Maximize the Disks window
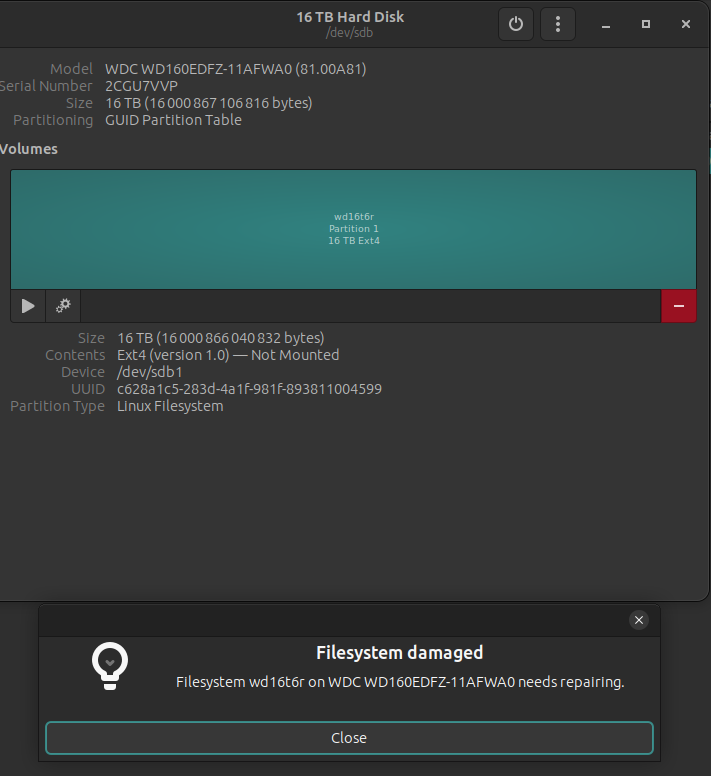 [646, 23]
